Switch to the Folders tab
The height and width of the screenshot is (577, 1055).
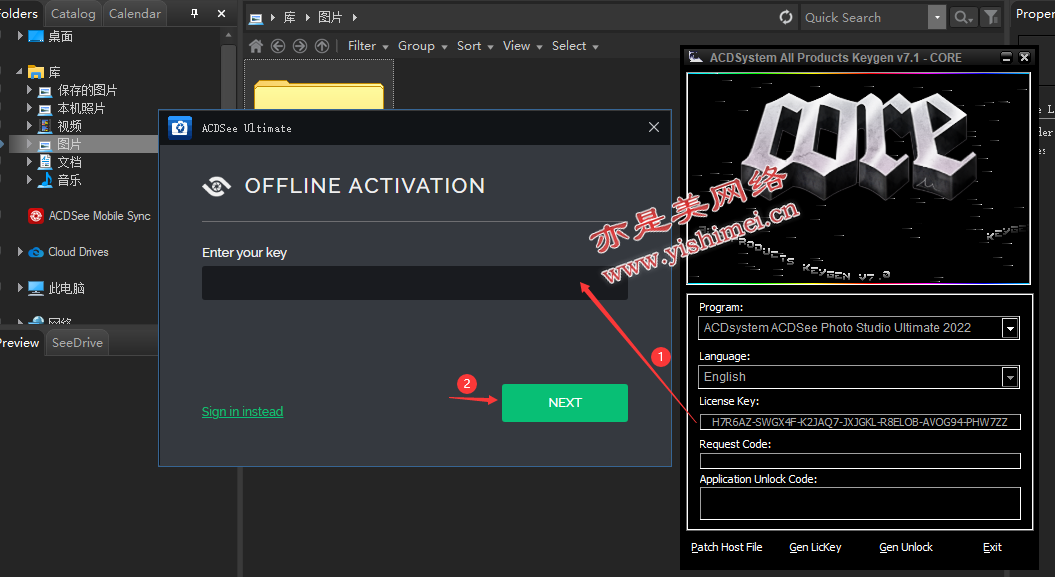pos(19,13)
